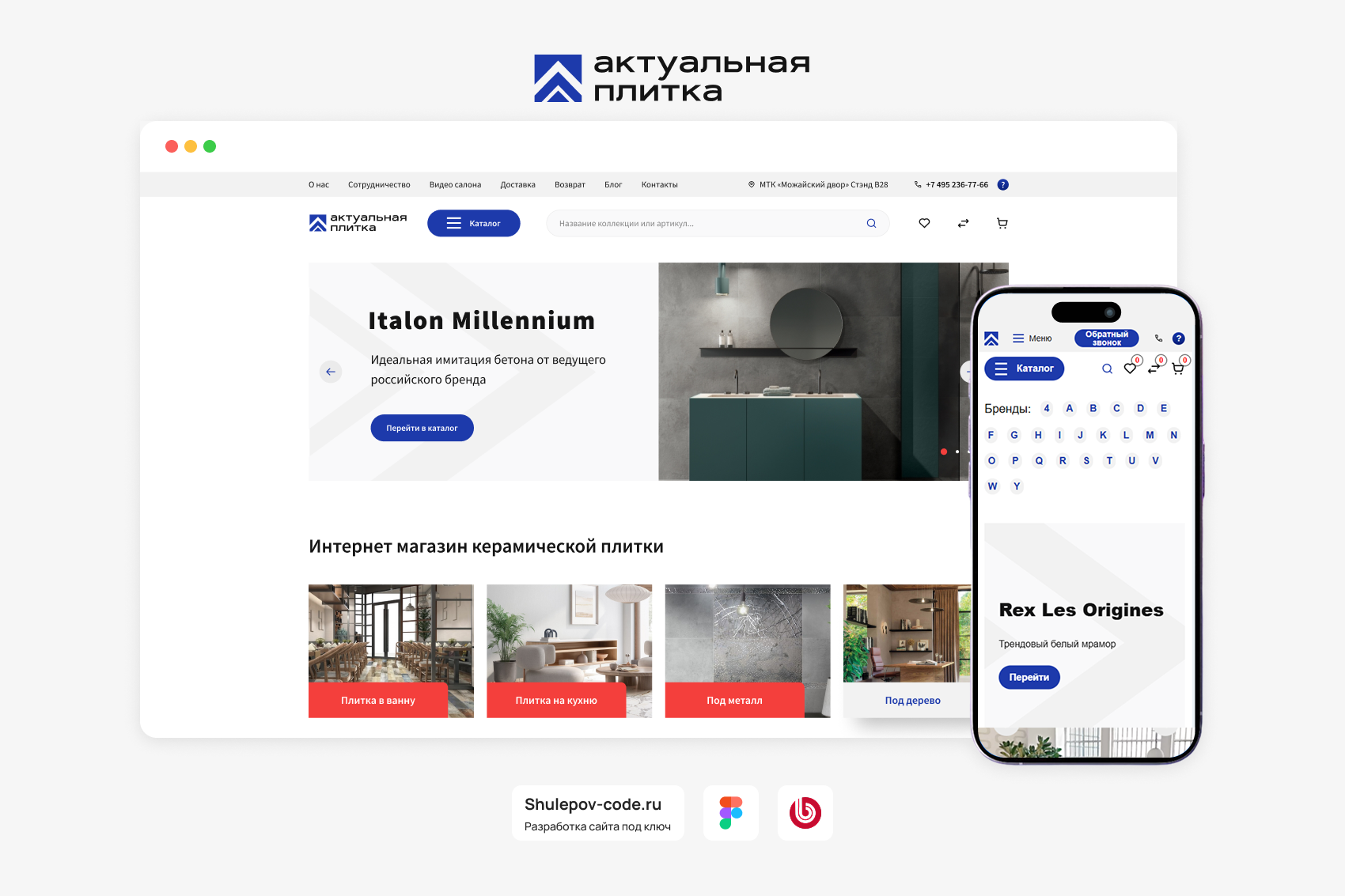Image resolution: width=1345 pixels, height=896 pixels.
Task: Open the Доставка menu item
Action: pyautogui.click(x=517, y=185)
